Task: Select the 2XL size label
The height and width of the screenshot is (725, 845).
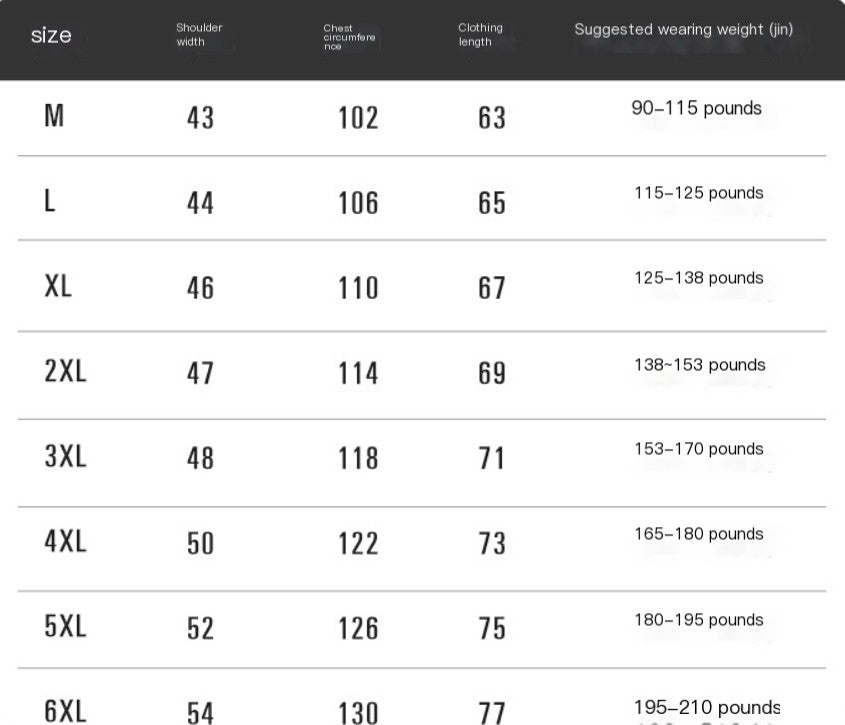Action: [65, 371]
